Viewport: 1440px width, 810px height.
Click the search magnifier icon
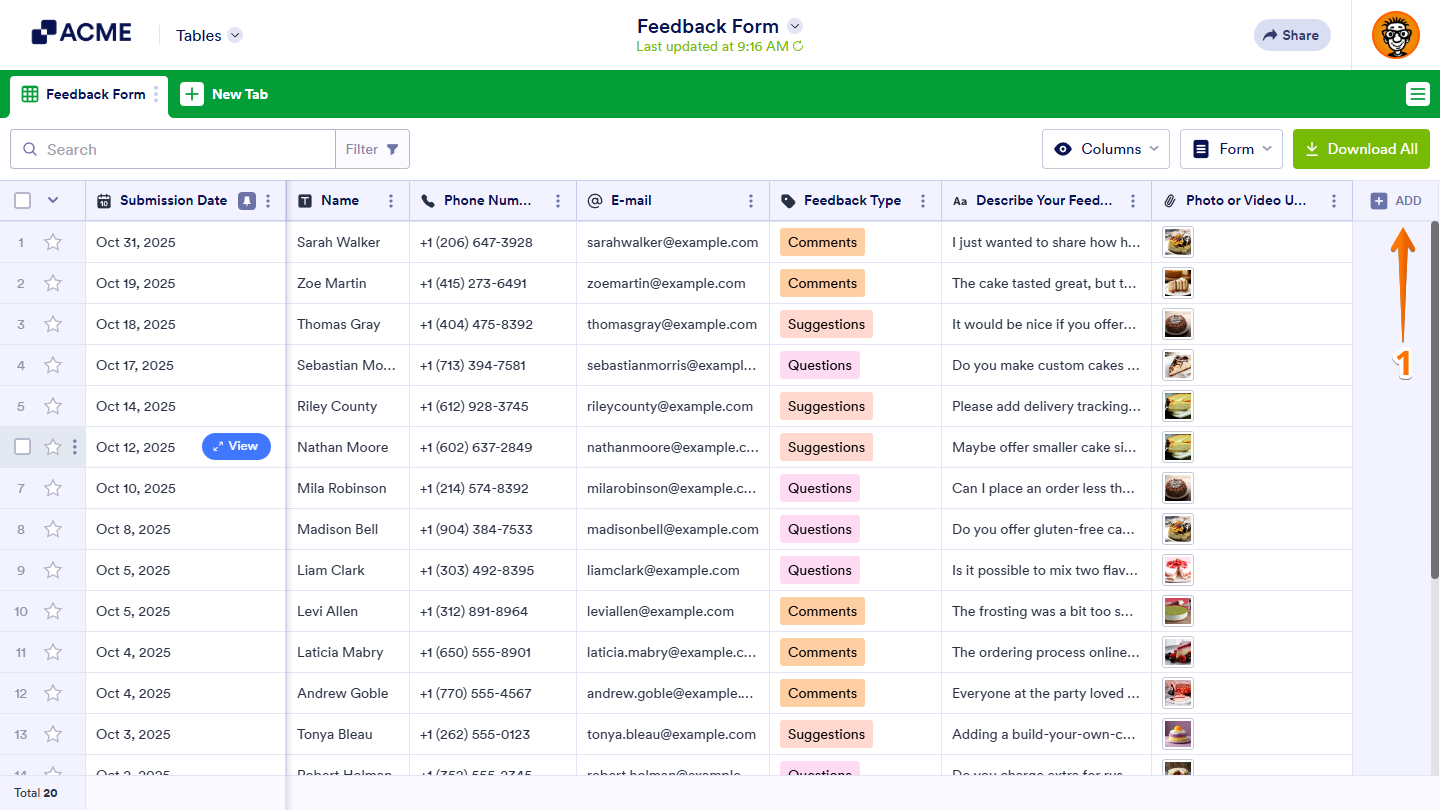(30, 149)
